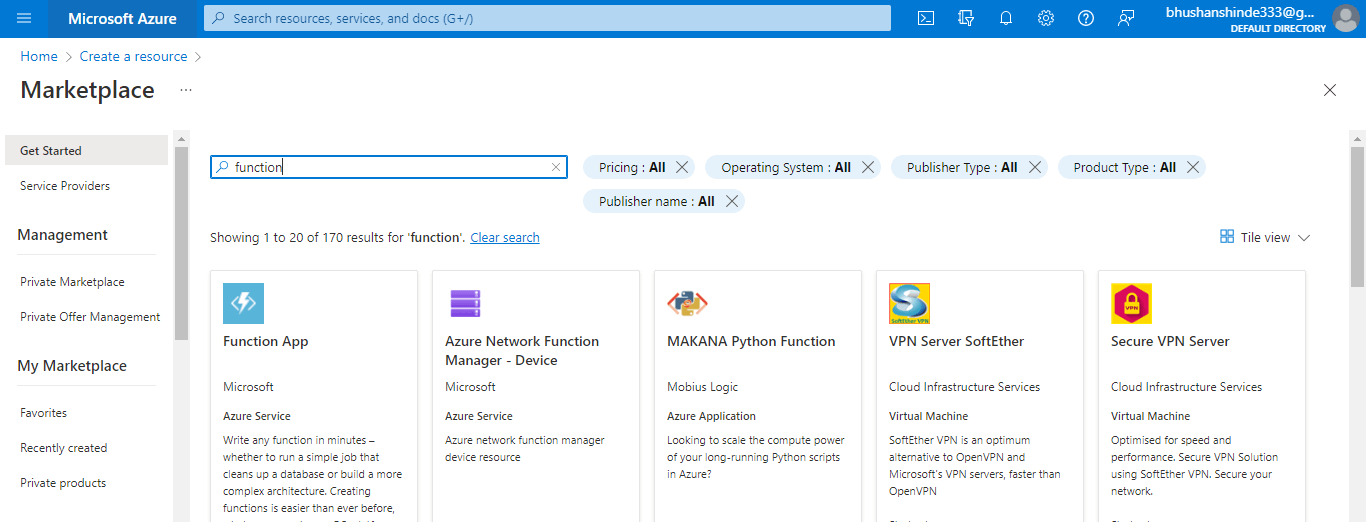Click the Feedback icon in header

(x=1126, y=18)
